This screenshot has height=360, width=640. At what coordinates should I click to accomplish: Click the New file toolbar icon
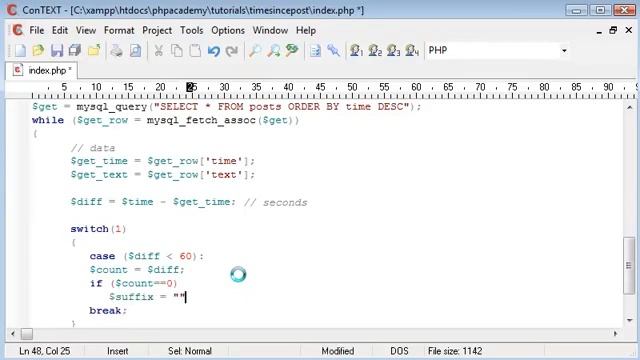[x=20, y=51]
